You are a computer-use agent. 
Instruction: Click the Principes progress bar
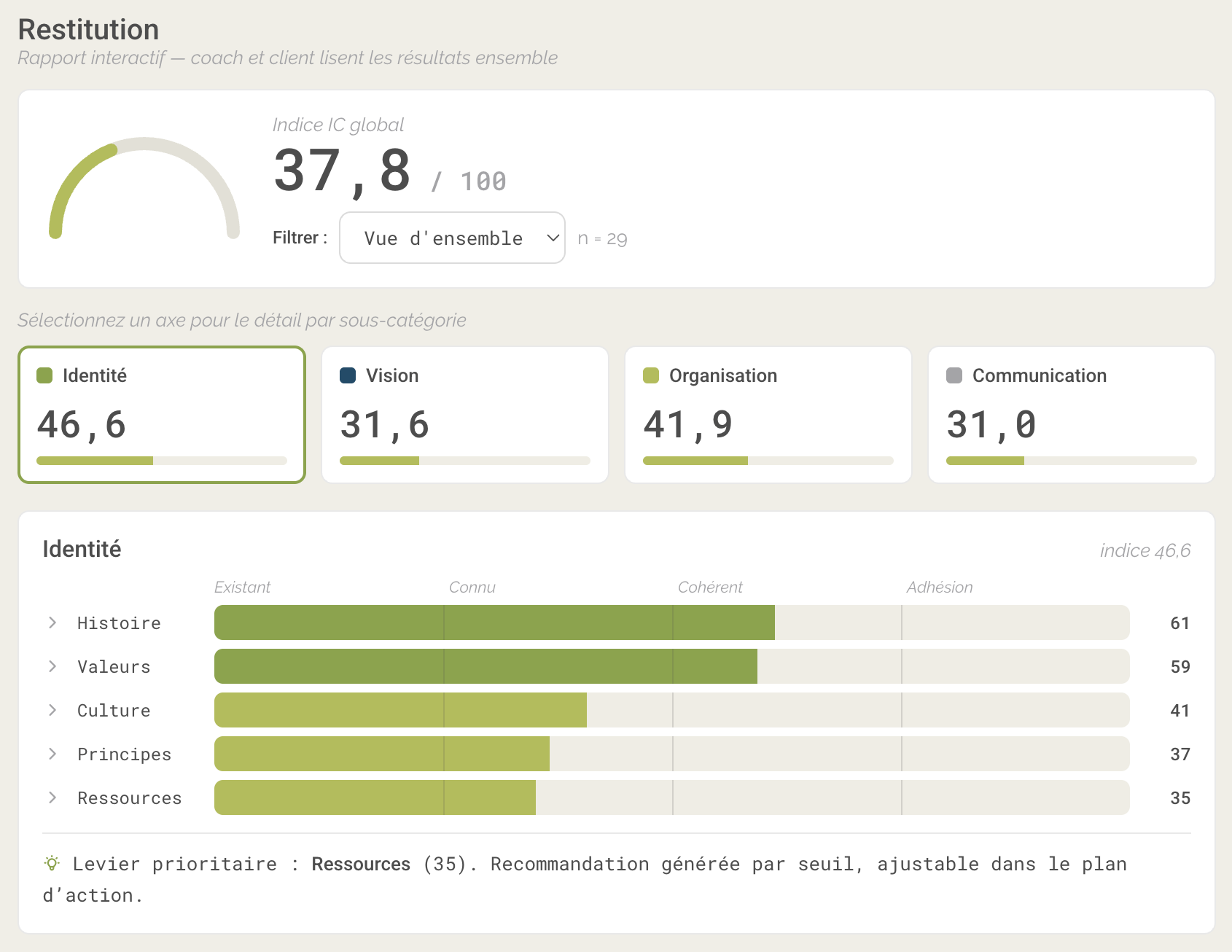(x=671, y=754)
